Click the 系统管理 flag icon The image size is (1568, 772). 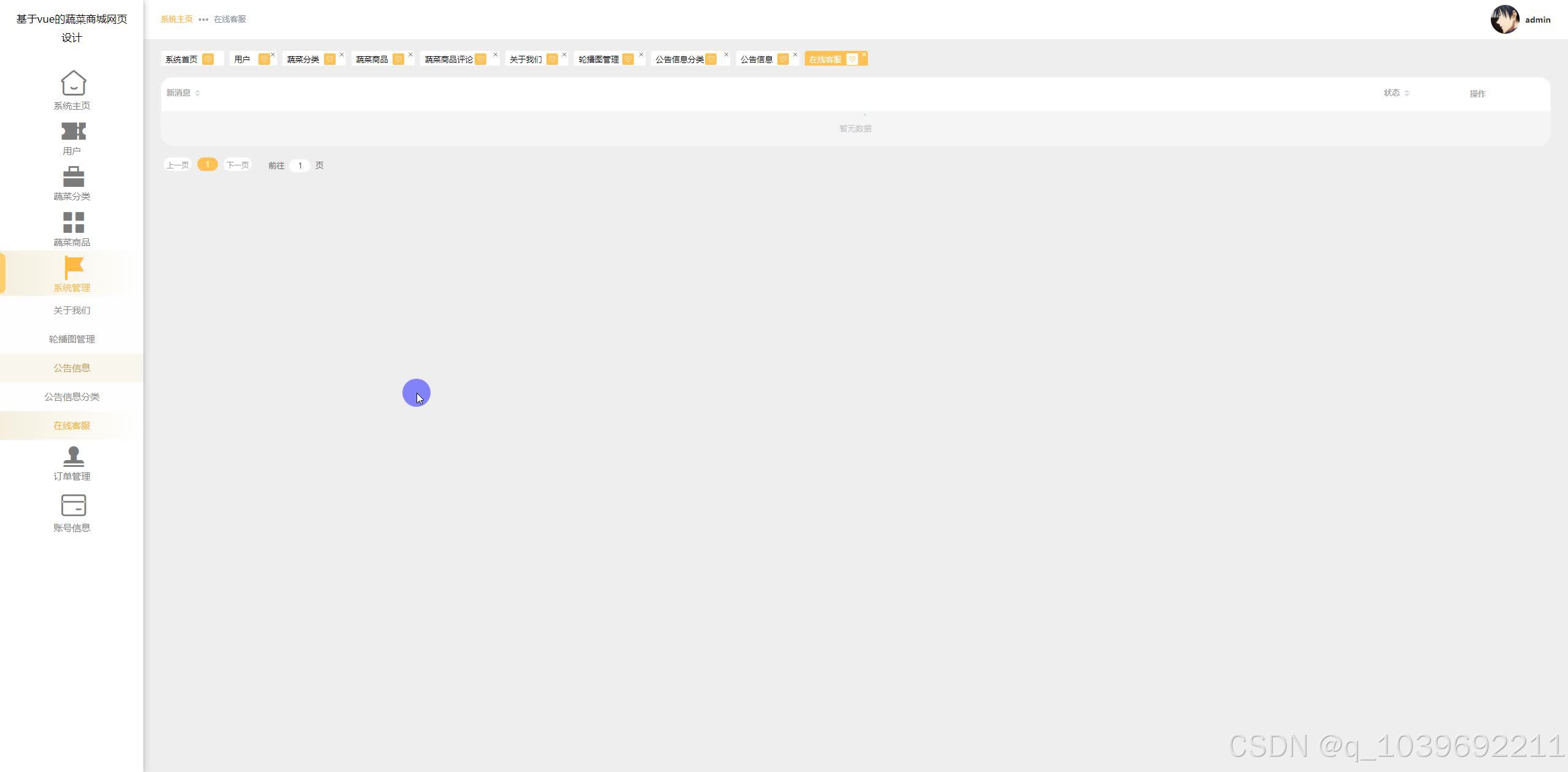click(73, 268)
